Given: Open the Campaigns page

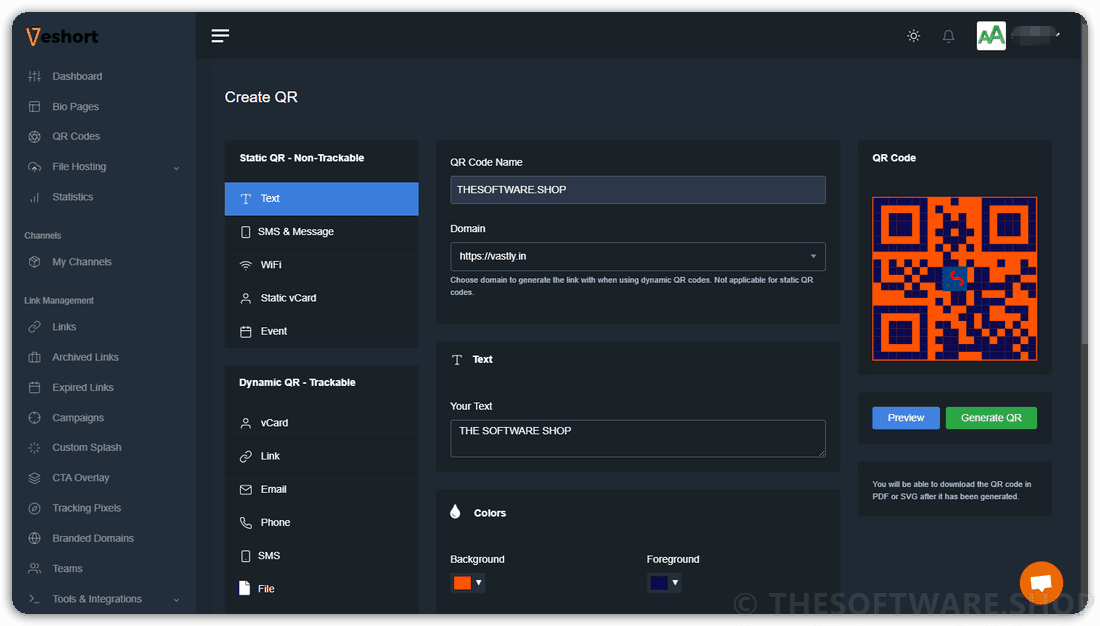Looking at the screenshot, I should 78,418.
